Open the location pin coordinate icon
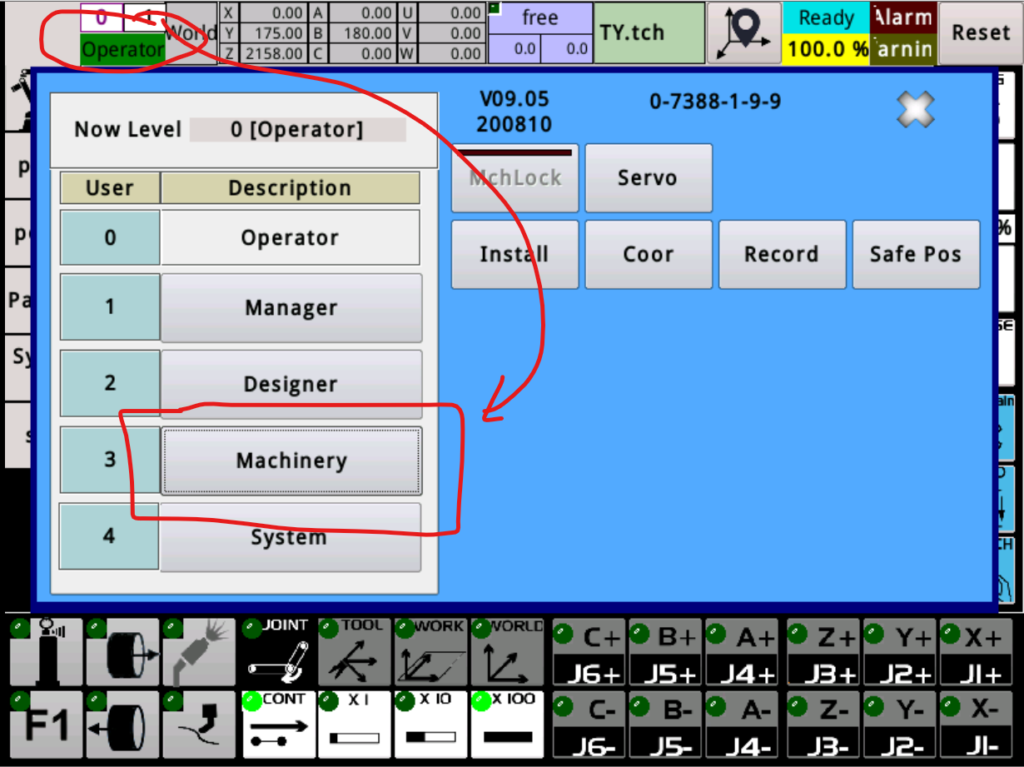The width and height of the screenshot is (1024, 767). point(744,32)
